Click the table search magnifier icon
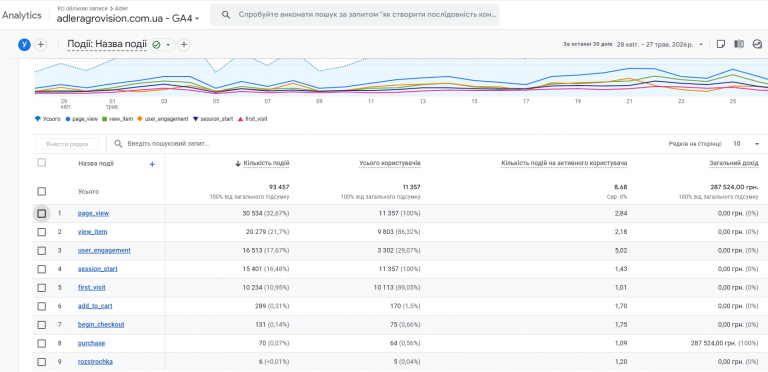Image resolution: width=768 pixels, height=372 pixels. [x=118, y=144]
